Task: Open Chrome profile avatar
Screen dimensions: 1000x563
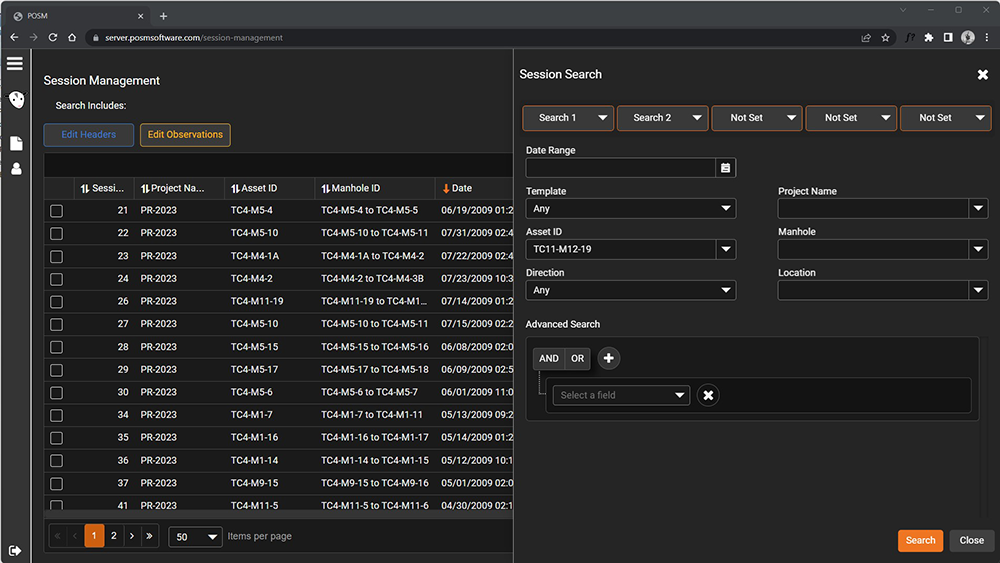Action: [x=967, y=38]
